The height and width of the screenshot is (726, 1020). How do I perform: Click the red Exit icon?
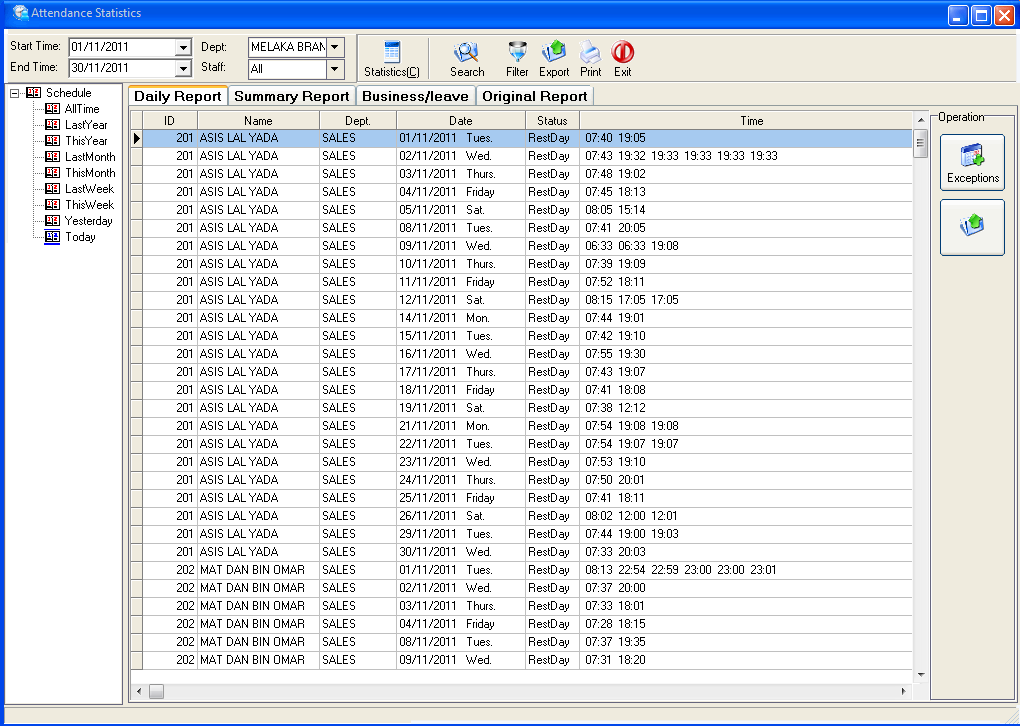[x=623, y=51]
